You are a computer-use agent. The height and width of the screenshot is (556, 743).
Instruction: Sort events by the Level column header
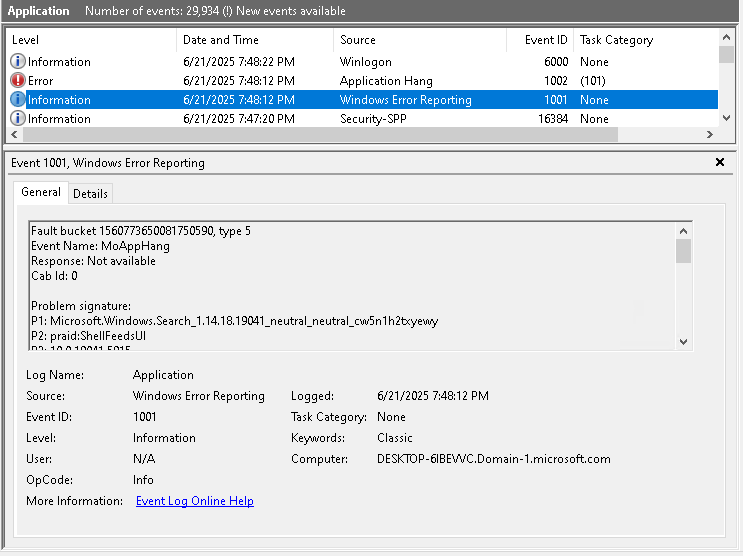click(x=91, y=40)
